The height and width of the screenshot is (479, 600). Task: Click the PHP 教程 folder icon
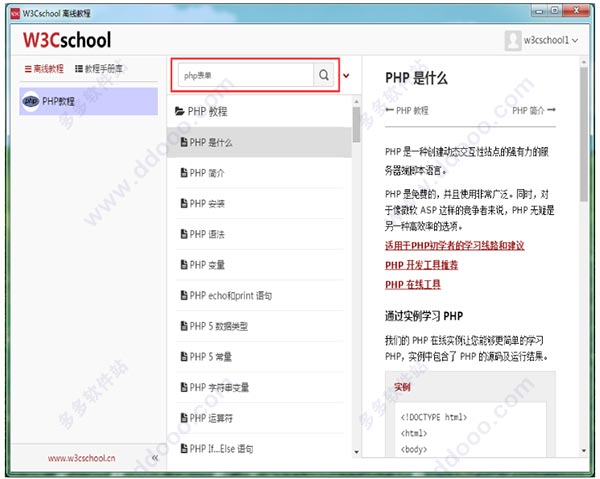pos(179,111)
